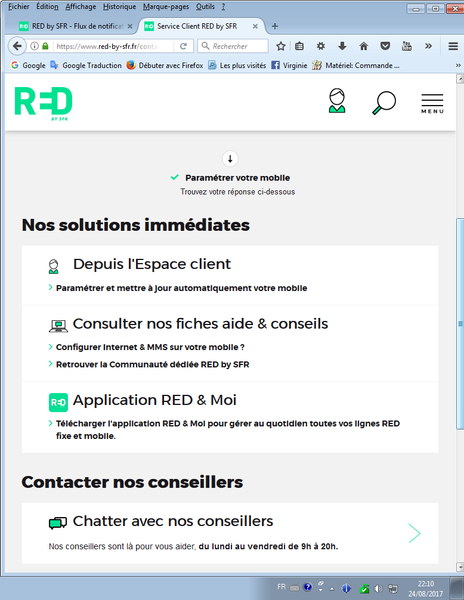464x600 pixels.
Task: Open Télécharger l'application RED & Moi link
Action: click(228, 429)
